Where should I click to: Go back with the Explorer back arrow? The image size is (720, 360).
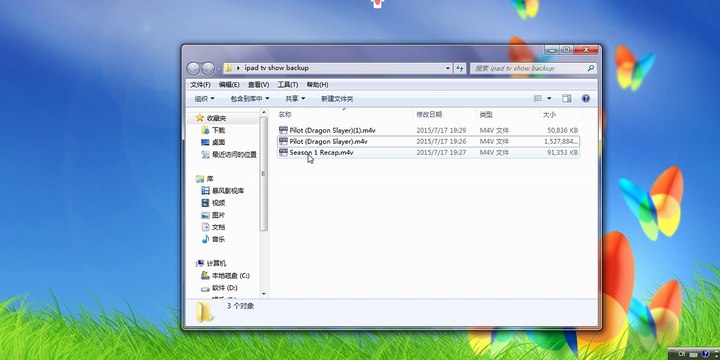(193, 68)
